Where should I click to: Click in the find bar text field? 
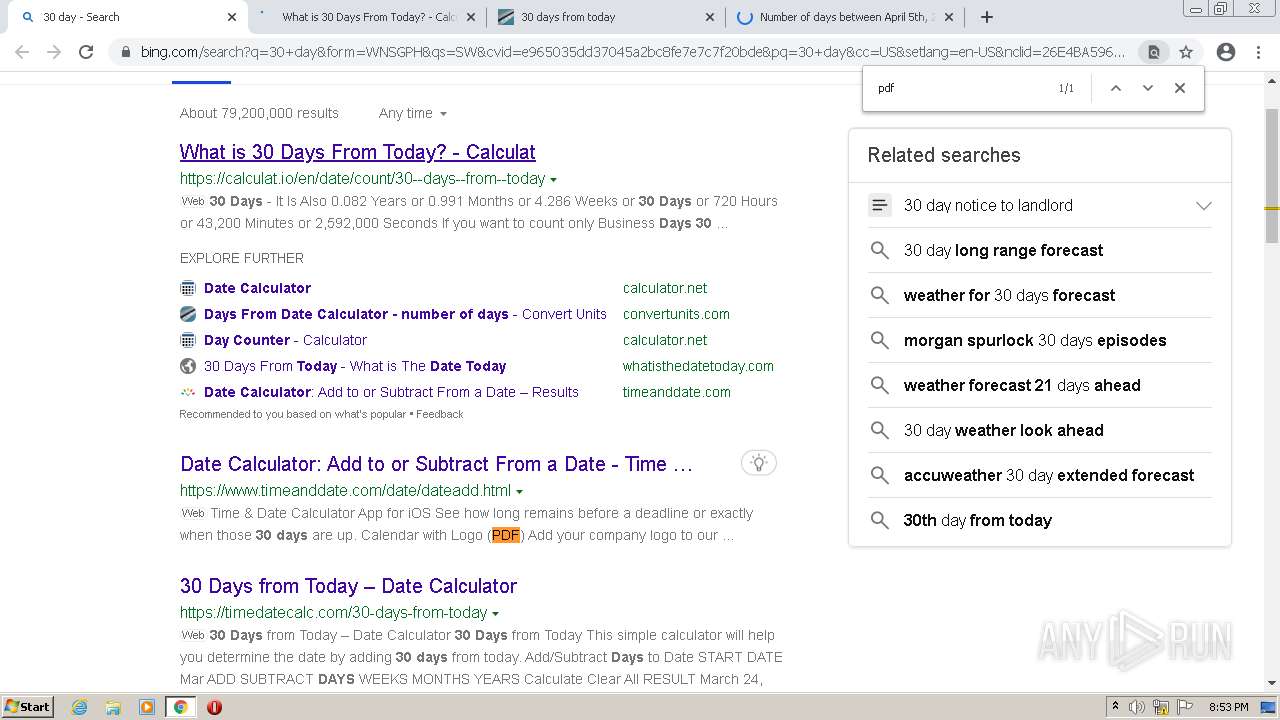click(x=960, y=88)
